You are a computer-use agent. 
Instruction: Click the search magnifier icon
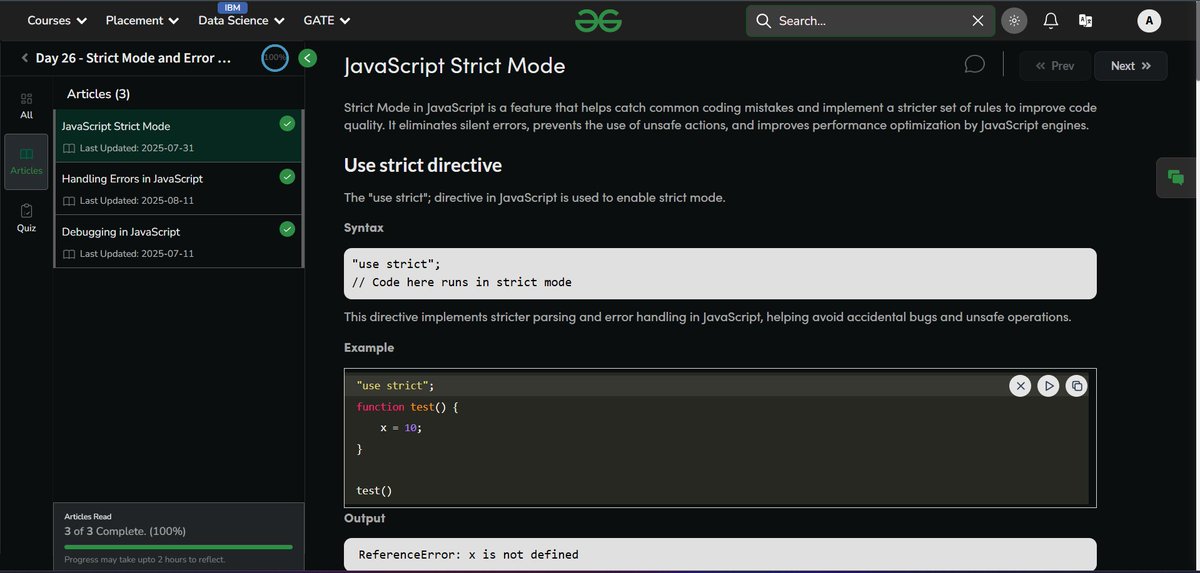point(763,20)
